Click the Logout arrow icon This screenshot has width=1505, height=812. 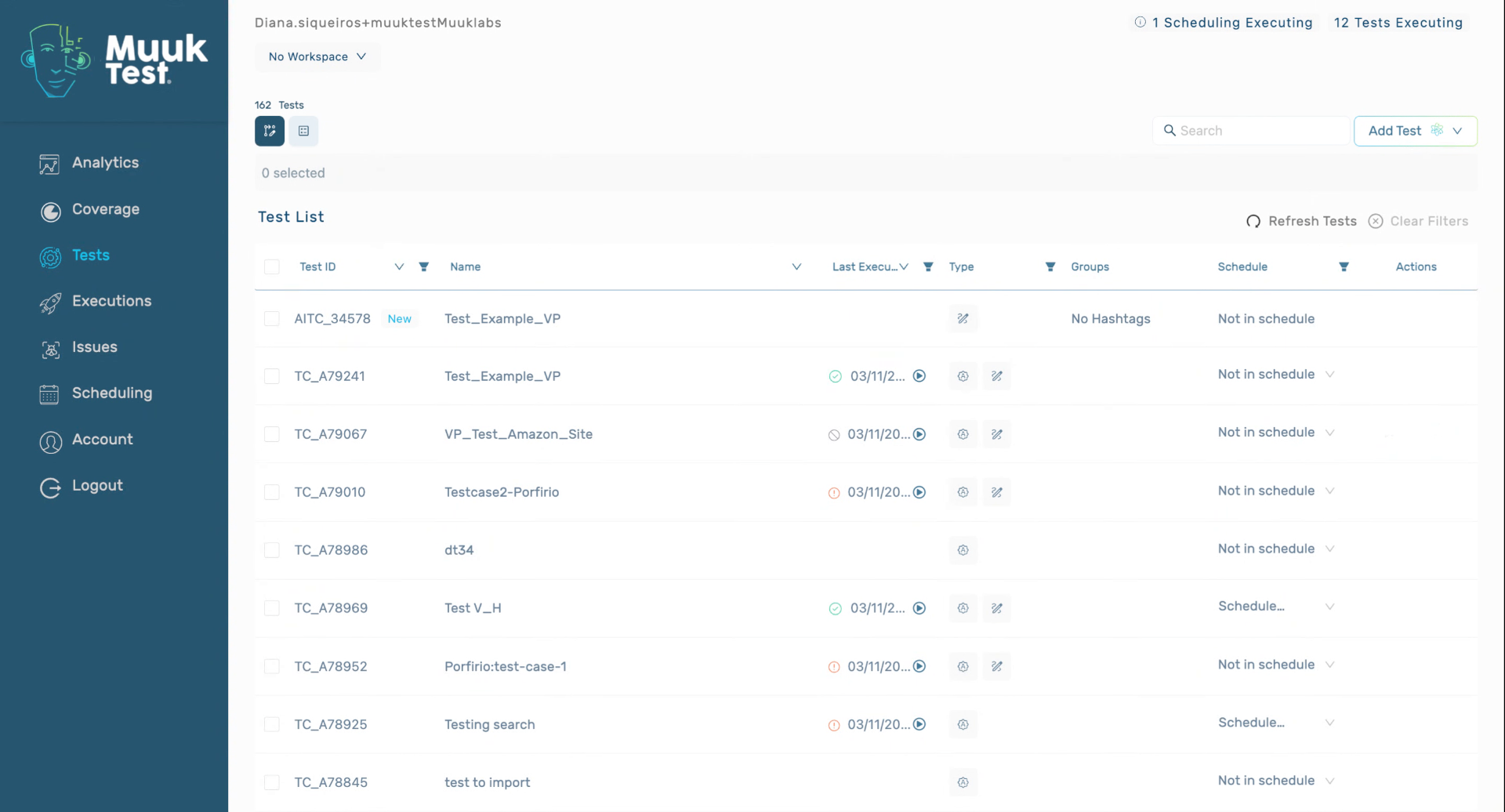pyautogui.click(x=50, y=488)
